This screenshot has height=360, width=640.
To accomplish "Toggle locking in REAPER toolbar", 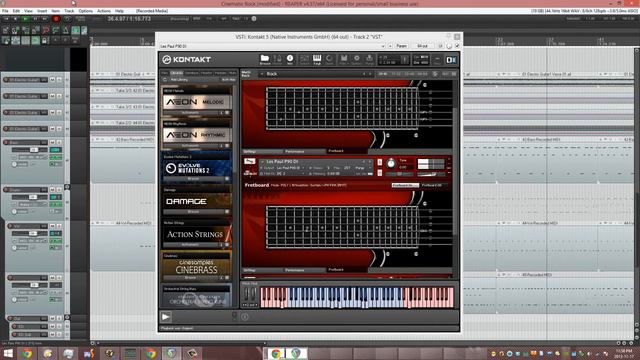I will (x=45, y=40).
